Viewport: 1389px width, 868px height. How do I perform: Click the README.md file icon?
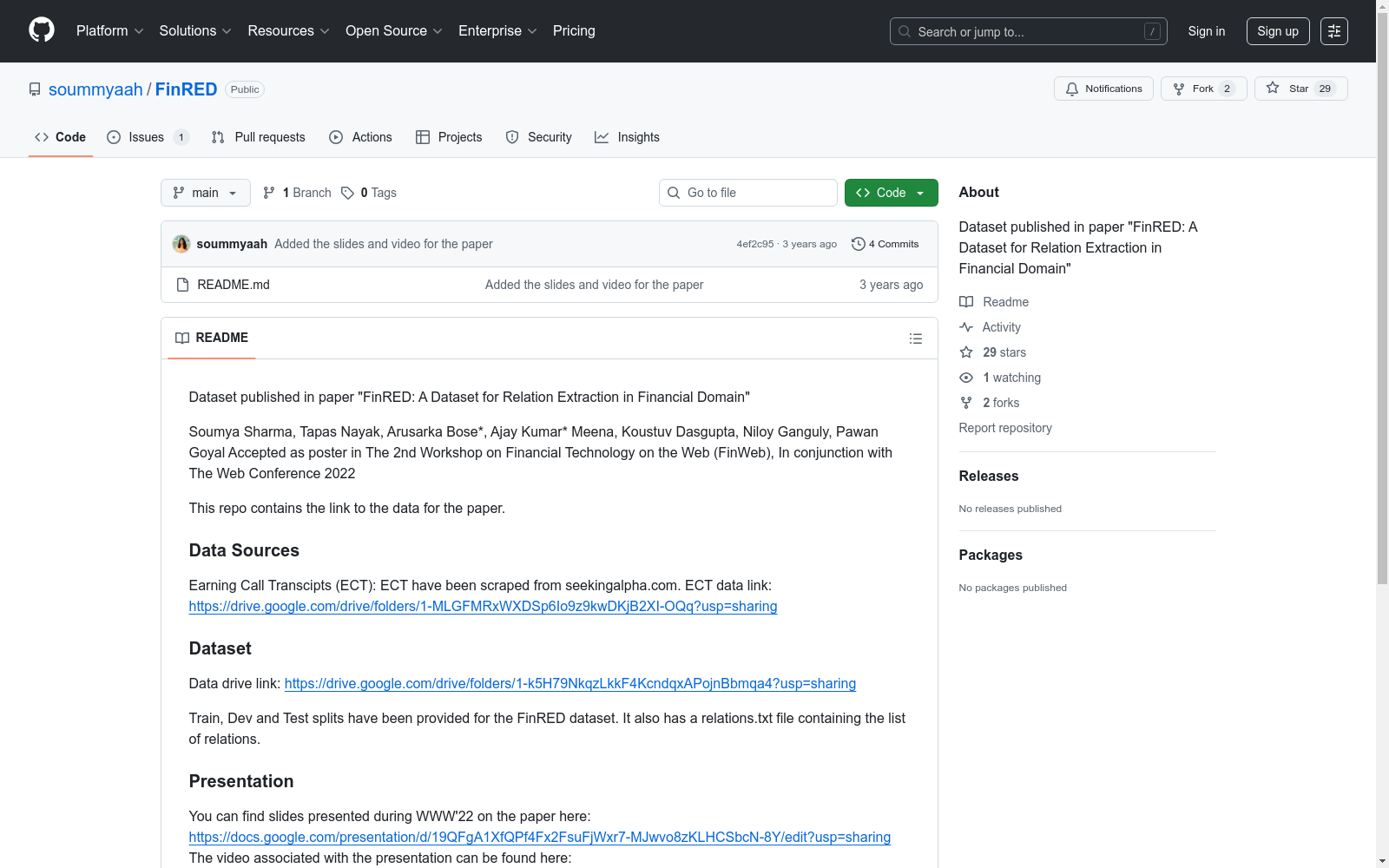point(182,285)
